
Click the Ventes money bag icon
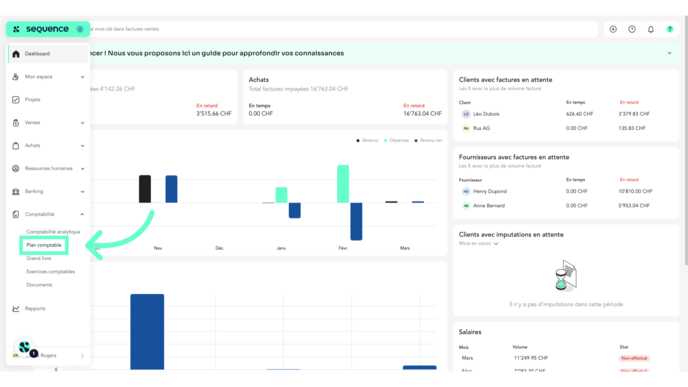[16, 123]
